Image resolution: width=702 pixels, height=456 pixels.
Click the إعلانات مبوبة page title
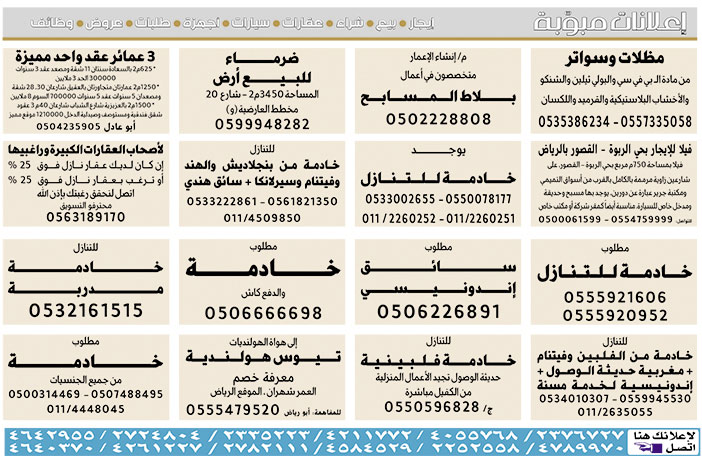[609, 22]
